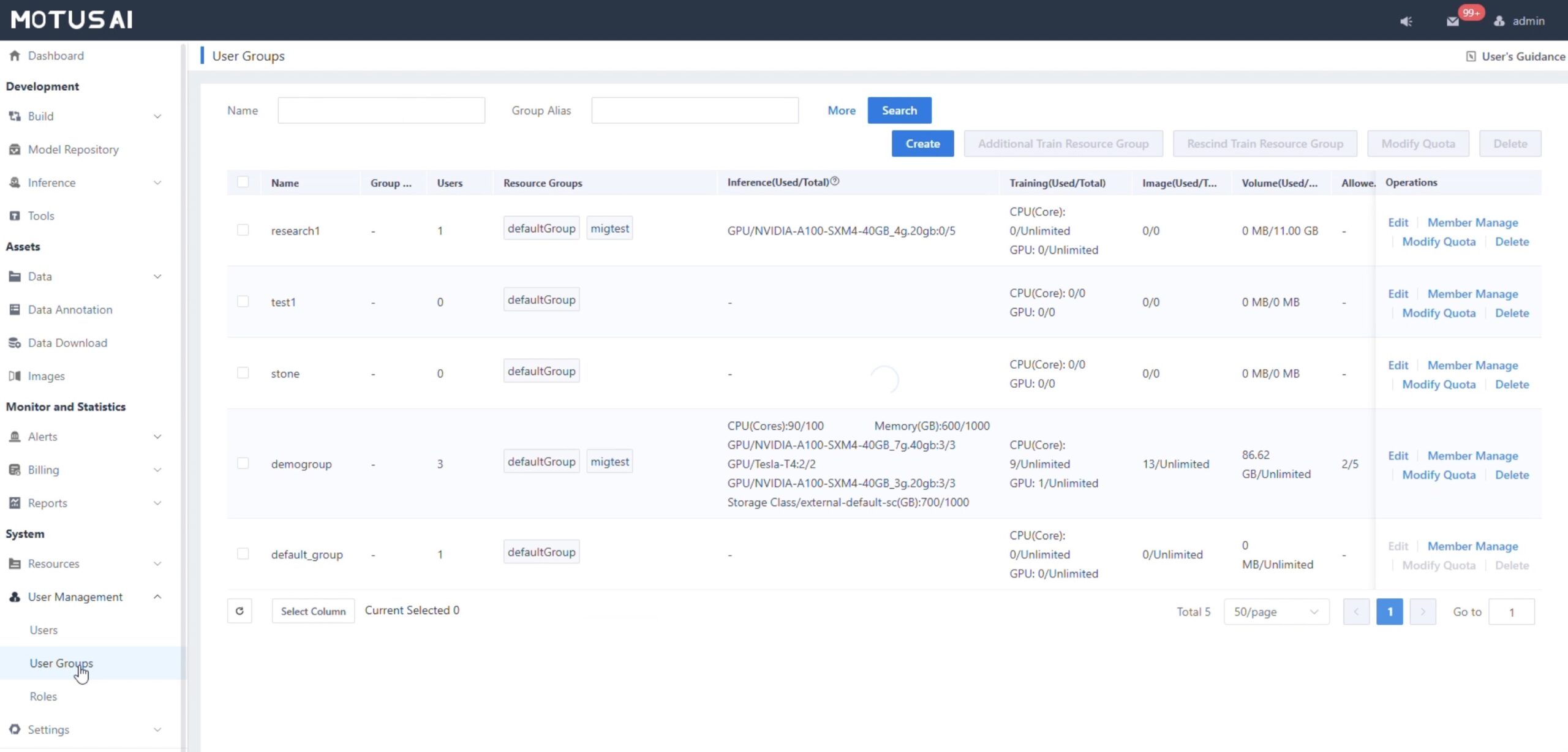
Task: Go to the Users submenu item
Action: click(43, 630)
